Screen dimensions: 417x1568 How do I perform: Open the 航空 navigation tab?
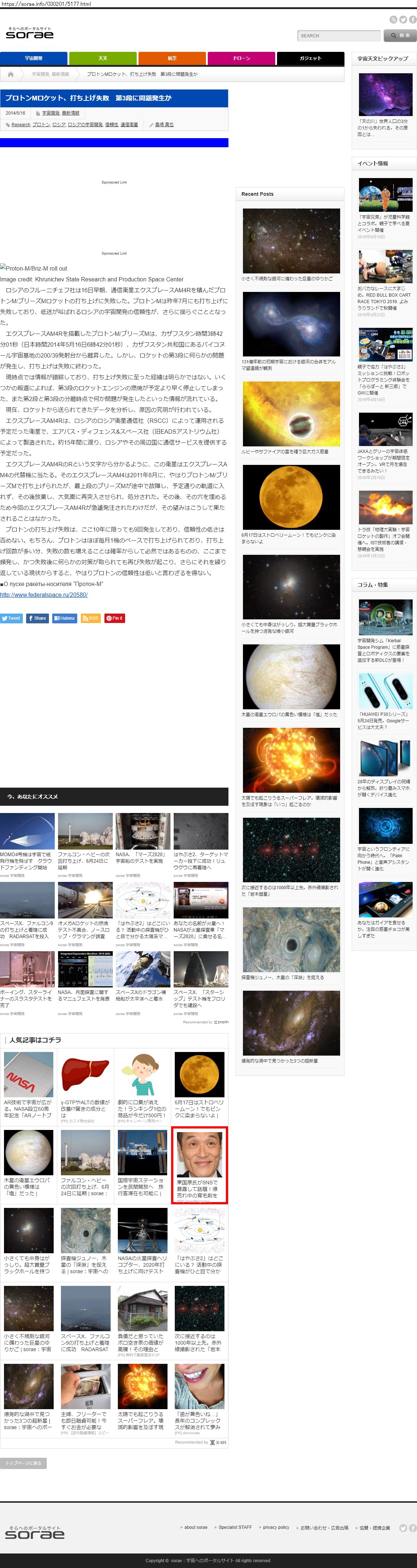click(172, 58)
